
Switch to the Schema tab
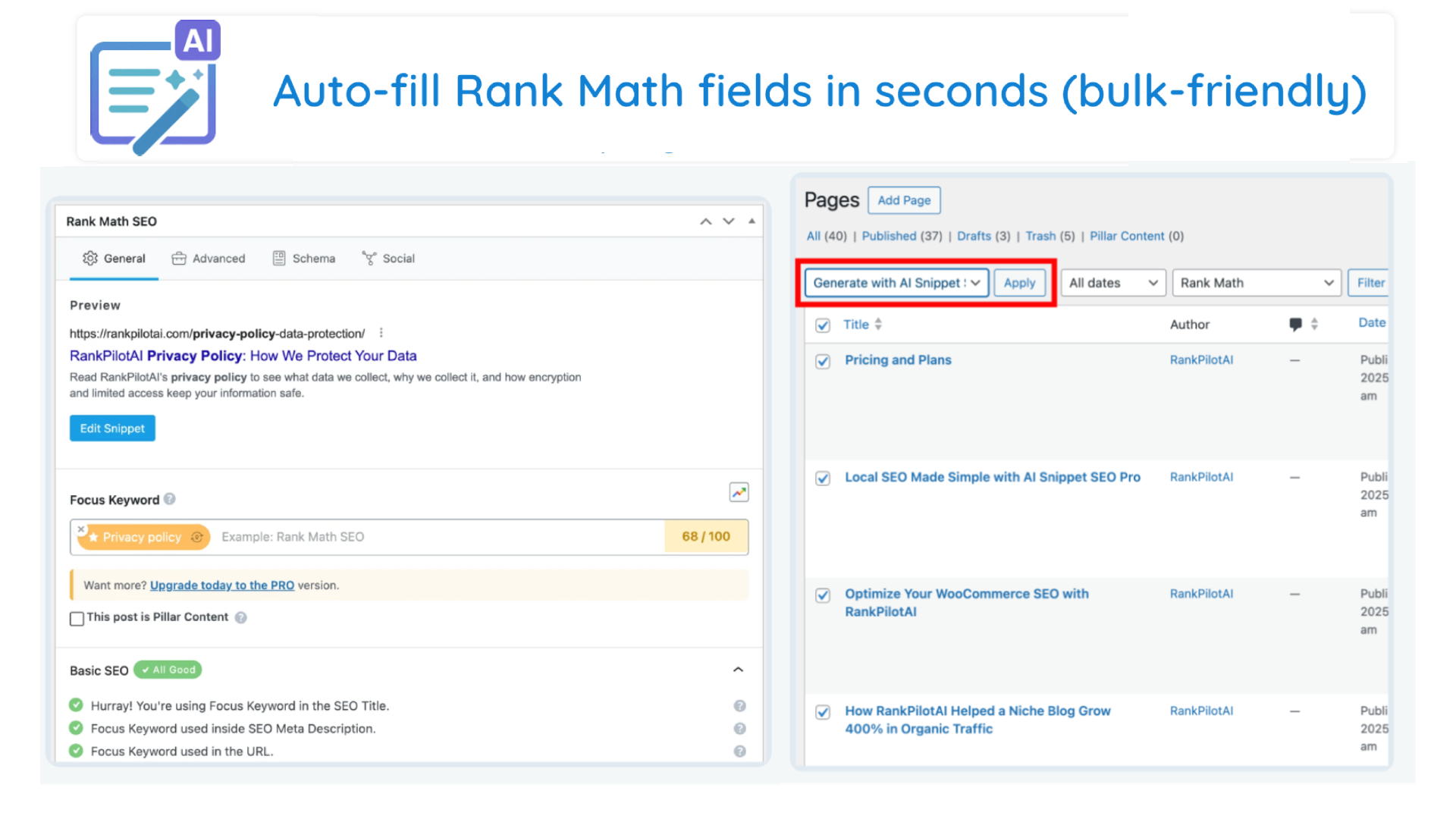click(303, 259)
